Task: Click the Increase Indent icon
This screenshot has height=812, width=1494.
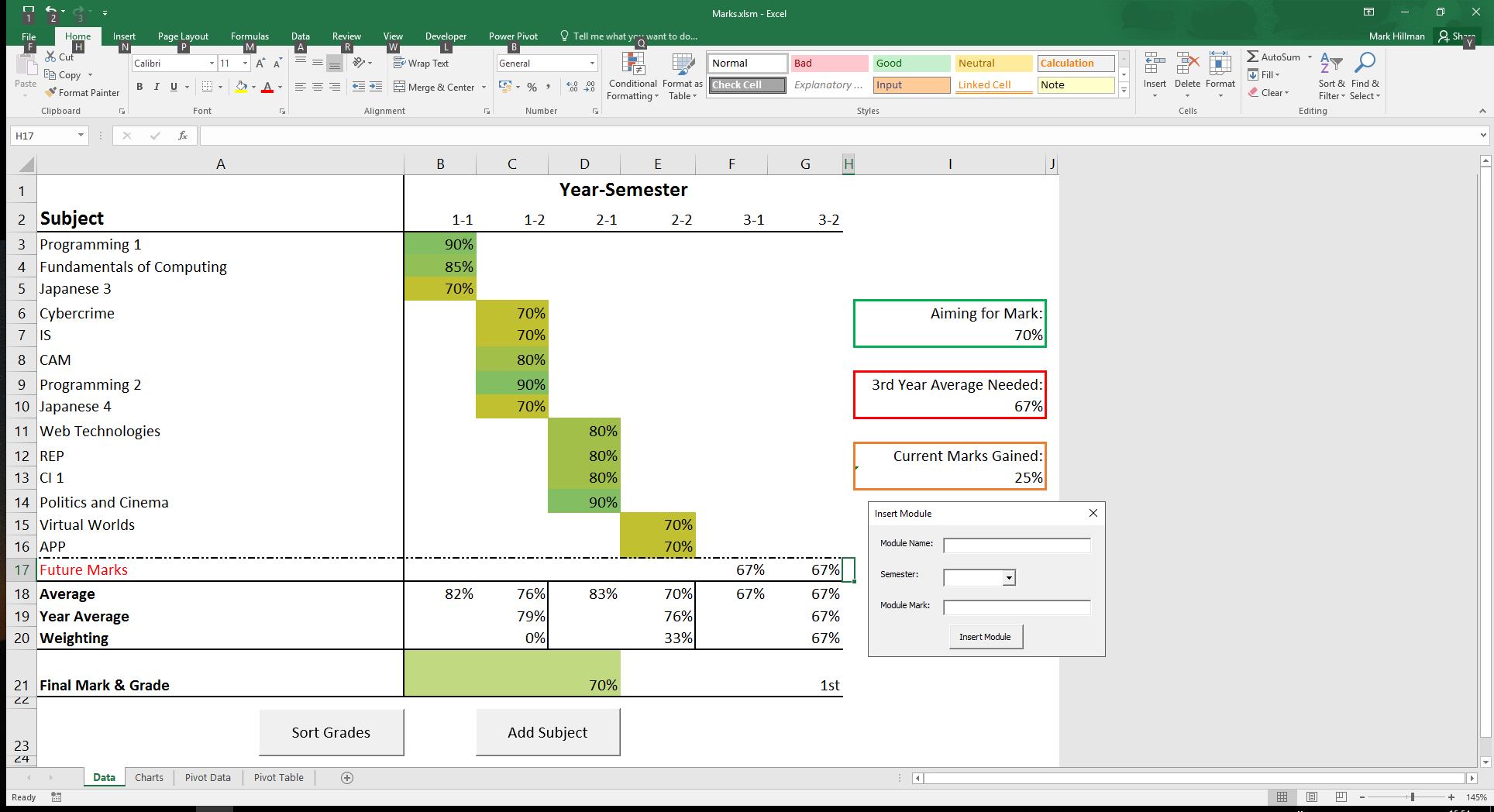Action: point(376,87)
